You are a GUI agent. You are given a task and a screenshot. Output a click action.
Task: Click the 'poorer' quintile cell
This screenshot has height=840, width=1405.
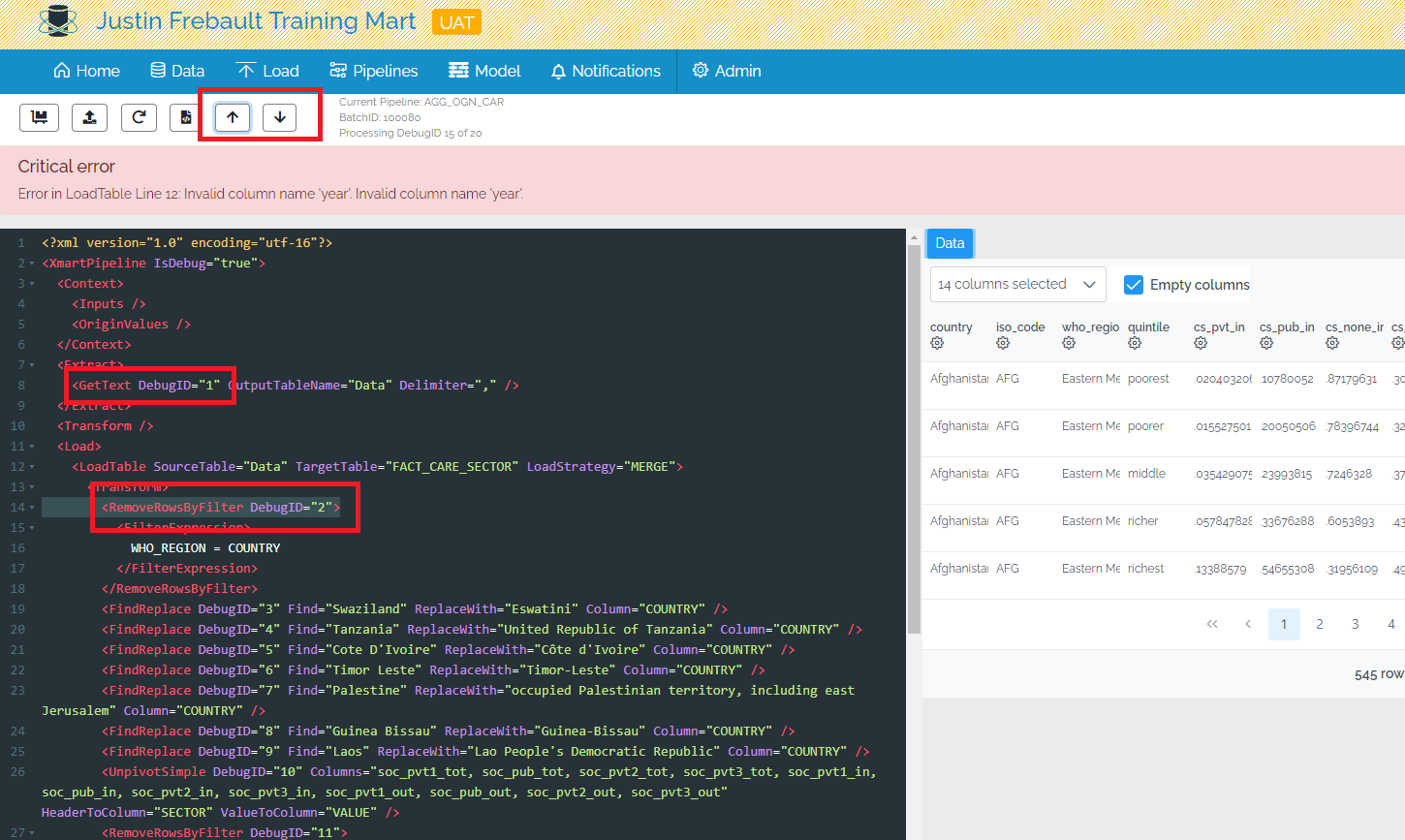coord(1146,426)
